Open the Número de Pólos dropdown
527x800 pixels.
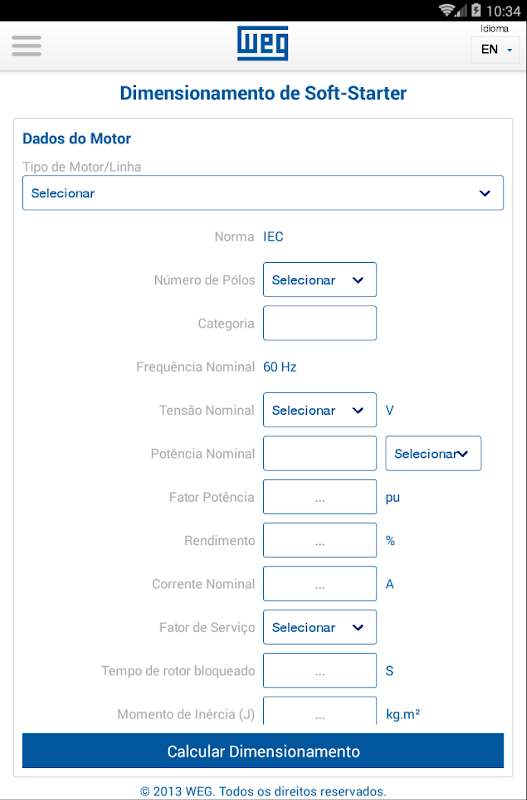320,280
